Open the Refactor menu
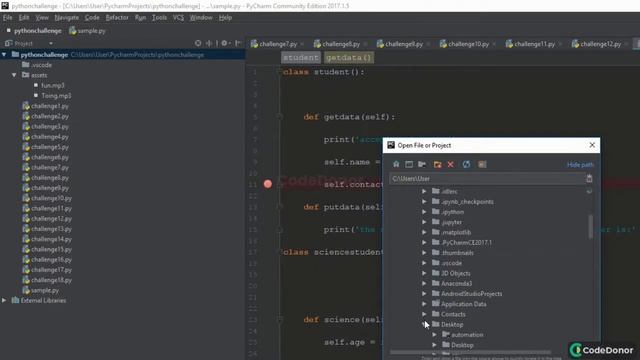 117,18
